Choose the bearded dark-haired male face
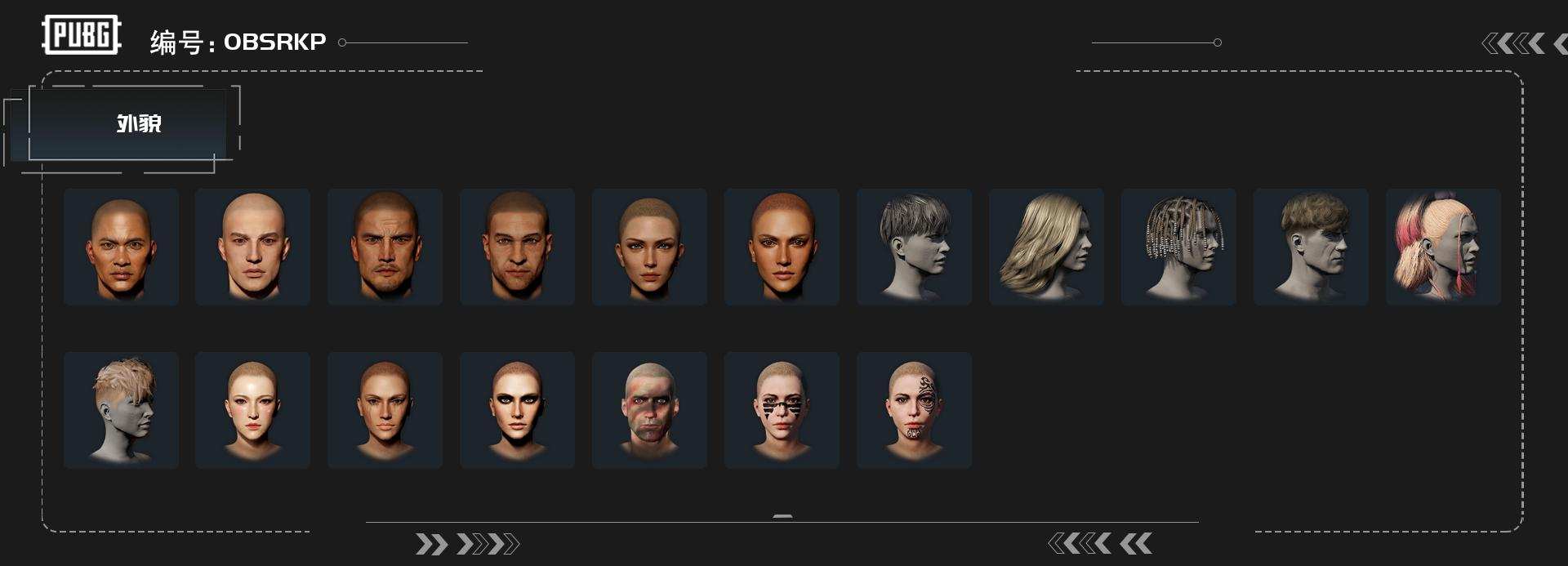The height and width of the screenshot is (566, 1568). pyautogui.click(x=385, y=247)
